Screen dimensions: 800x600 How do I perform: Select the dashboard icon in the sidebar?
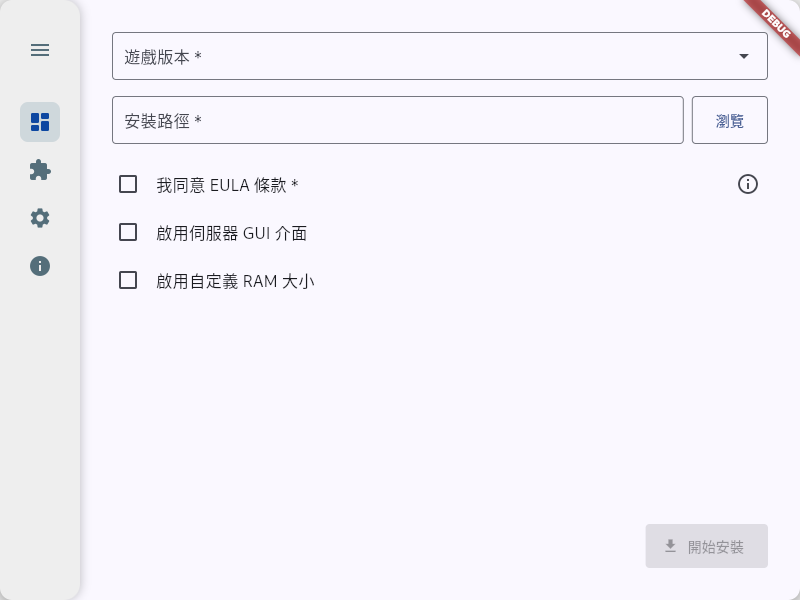(40, 122)
